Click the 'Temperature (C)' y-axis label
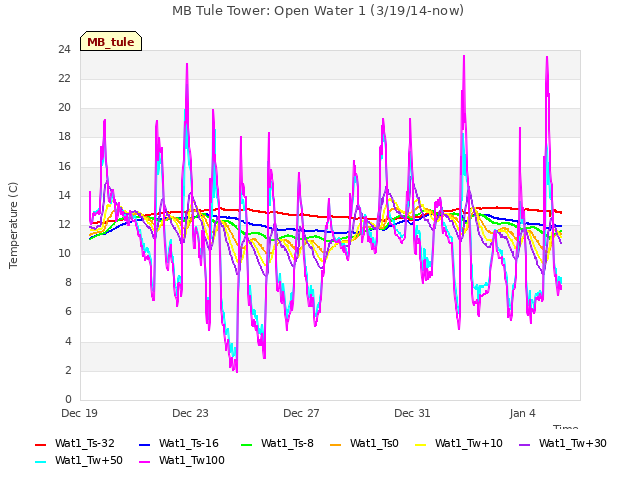 (13, 225)
